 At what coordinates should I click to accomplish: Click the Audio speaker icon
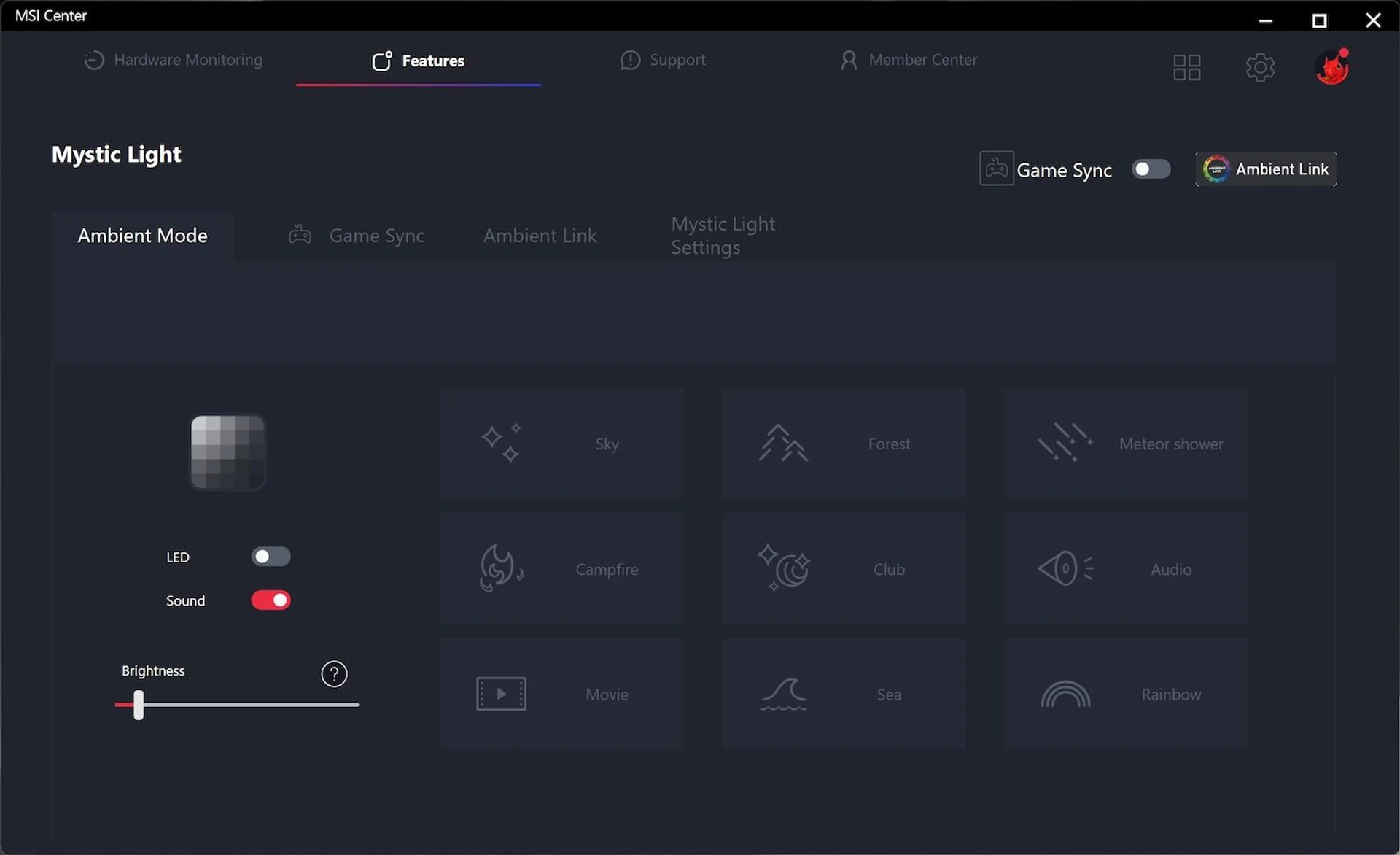[x=1065, y=568]
